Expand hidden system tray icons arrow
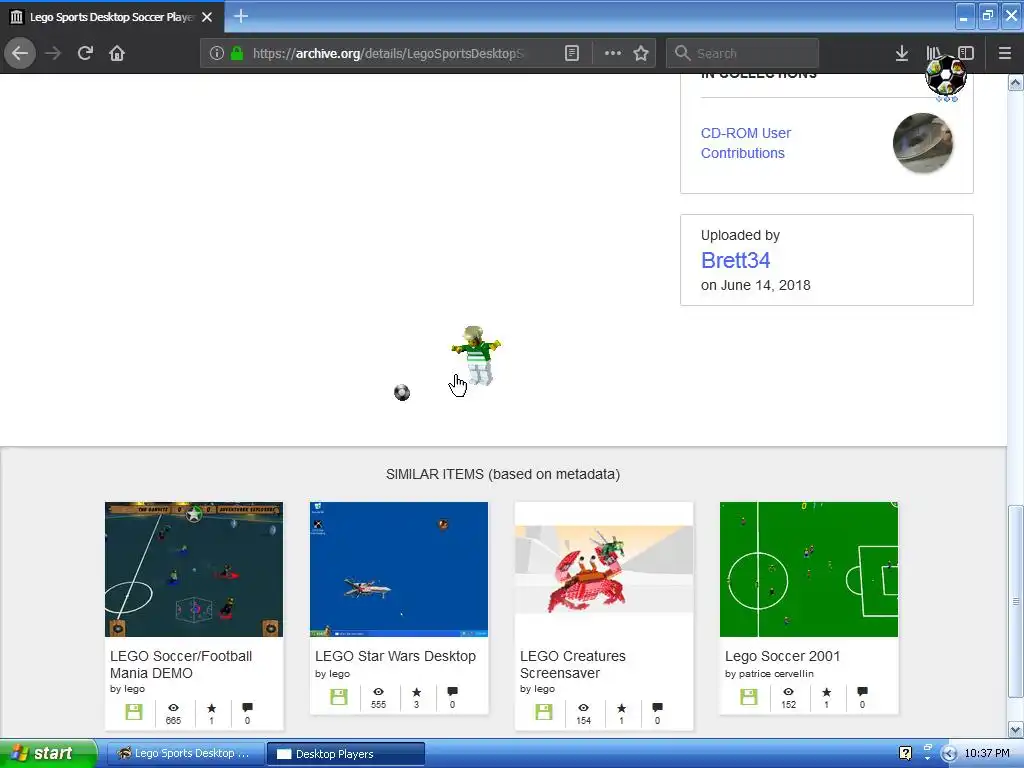1024x768 pixels. pos(949,754)
